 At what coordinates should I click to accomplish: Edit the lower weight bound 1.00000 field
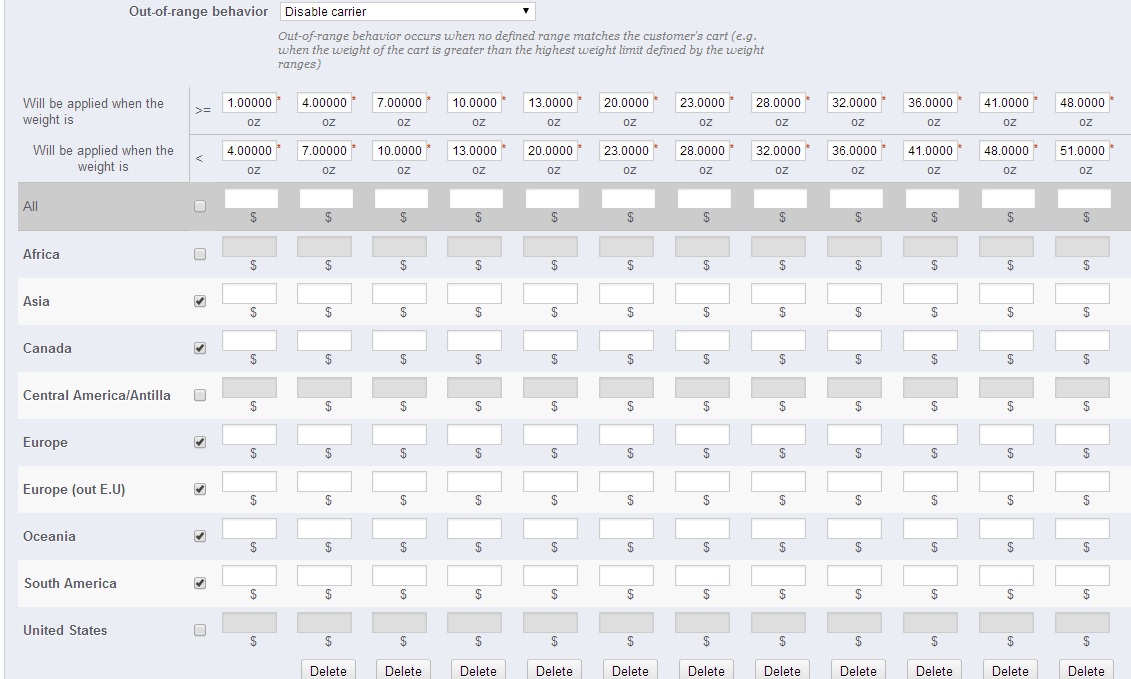coord(250,102)
